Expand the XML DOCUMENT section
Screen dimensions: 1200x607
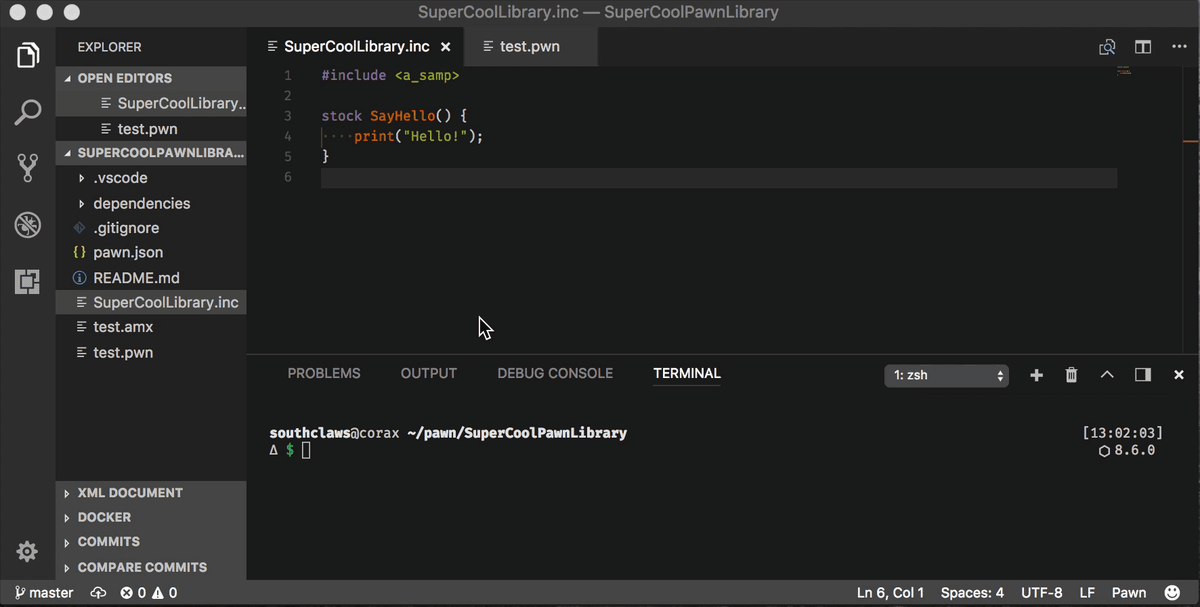click(151, 493)
